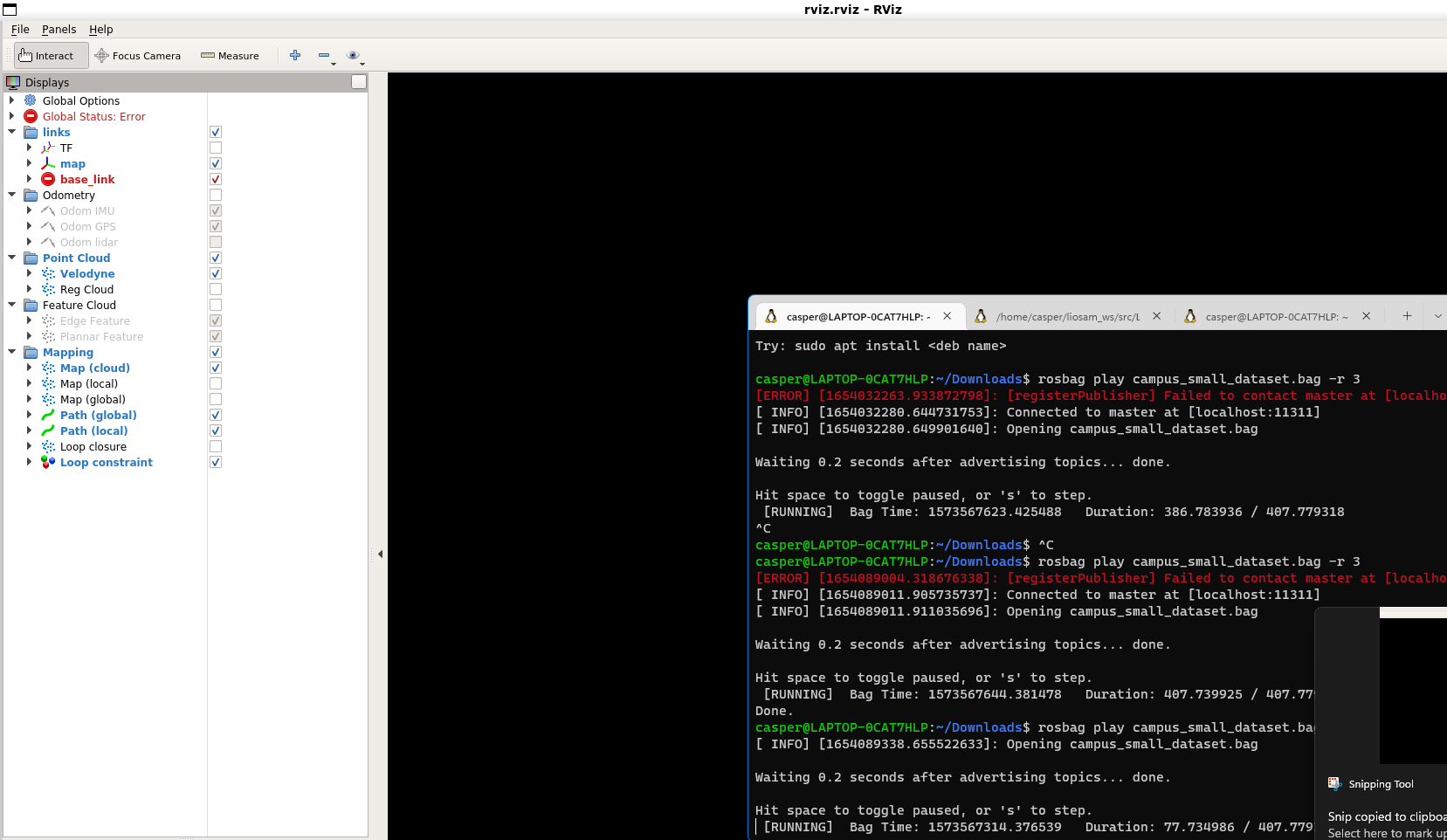This screenshot has height=840, width=1447.
Task: Collapse the Mapping group
Action: click(x=11, y=352)
